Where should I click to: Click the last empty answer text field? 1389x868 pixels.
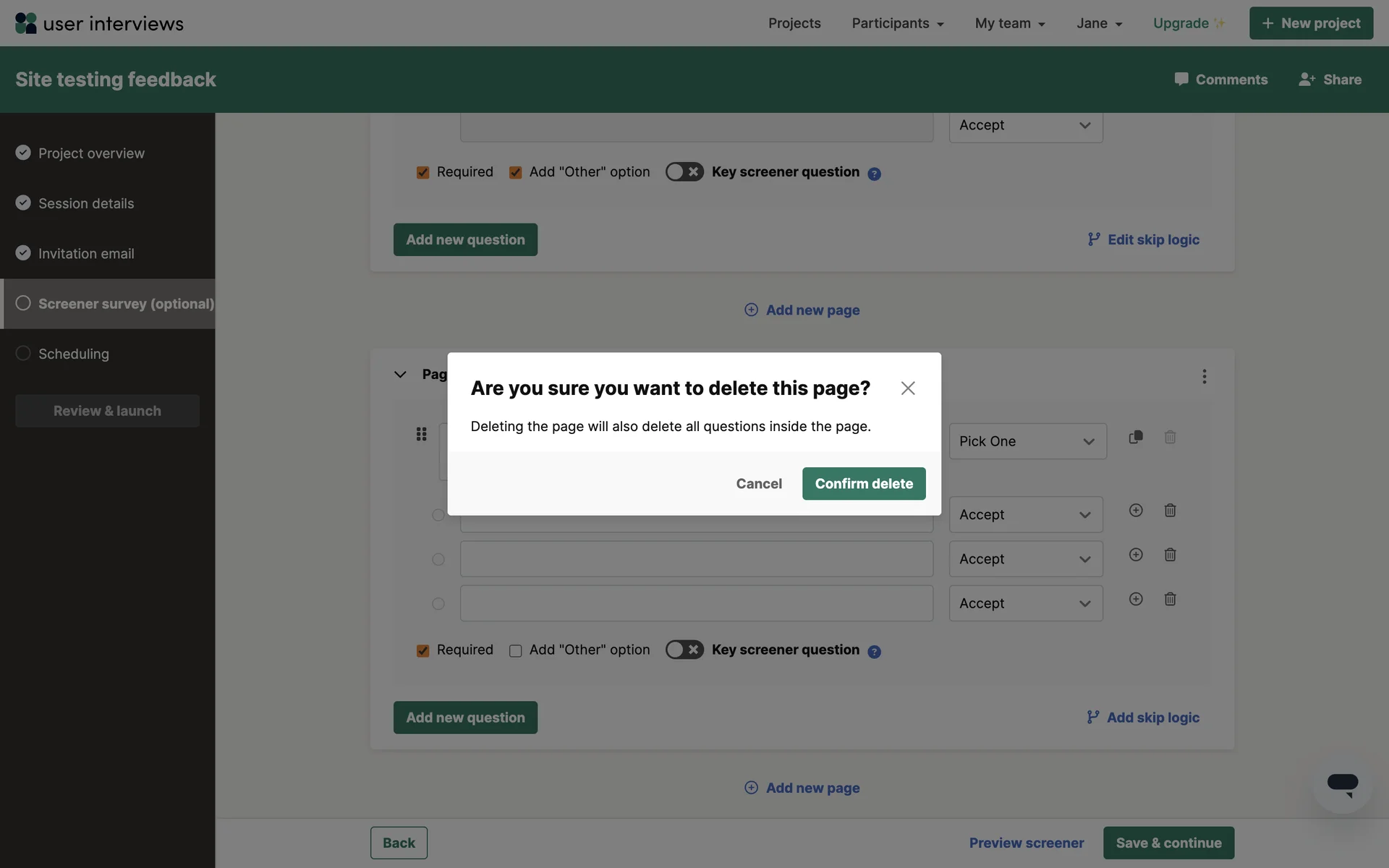pos(696,603)
